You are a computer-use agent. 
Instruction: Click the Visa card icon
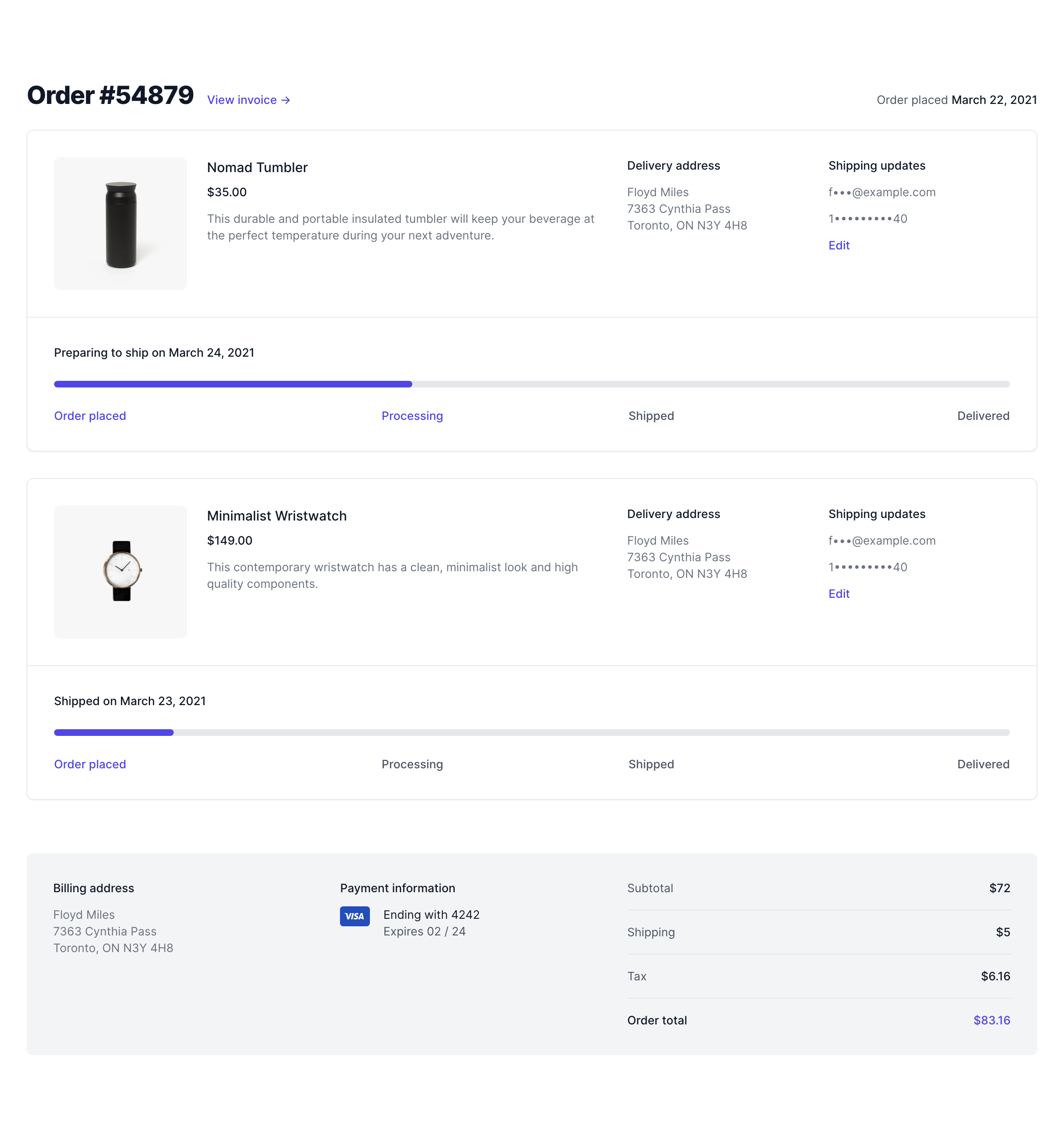(355, 916)
